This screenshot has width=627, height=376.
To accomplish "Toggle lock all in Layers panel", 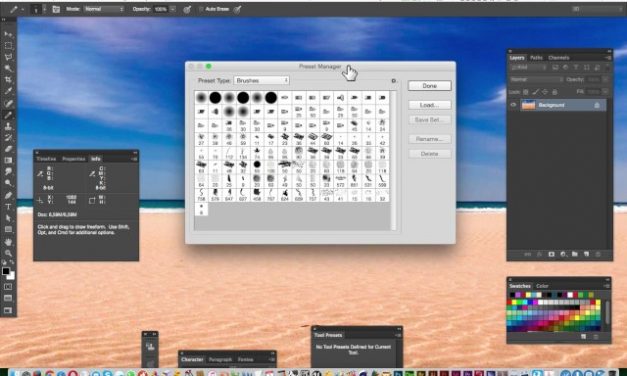I will click(x=554, y=92).
